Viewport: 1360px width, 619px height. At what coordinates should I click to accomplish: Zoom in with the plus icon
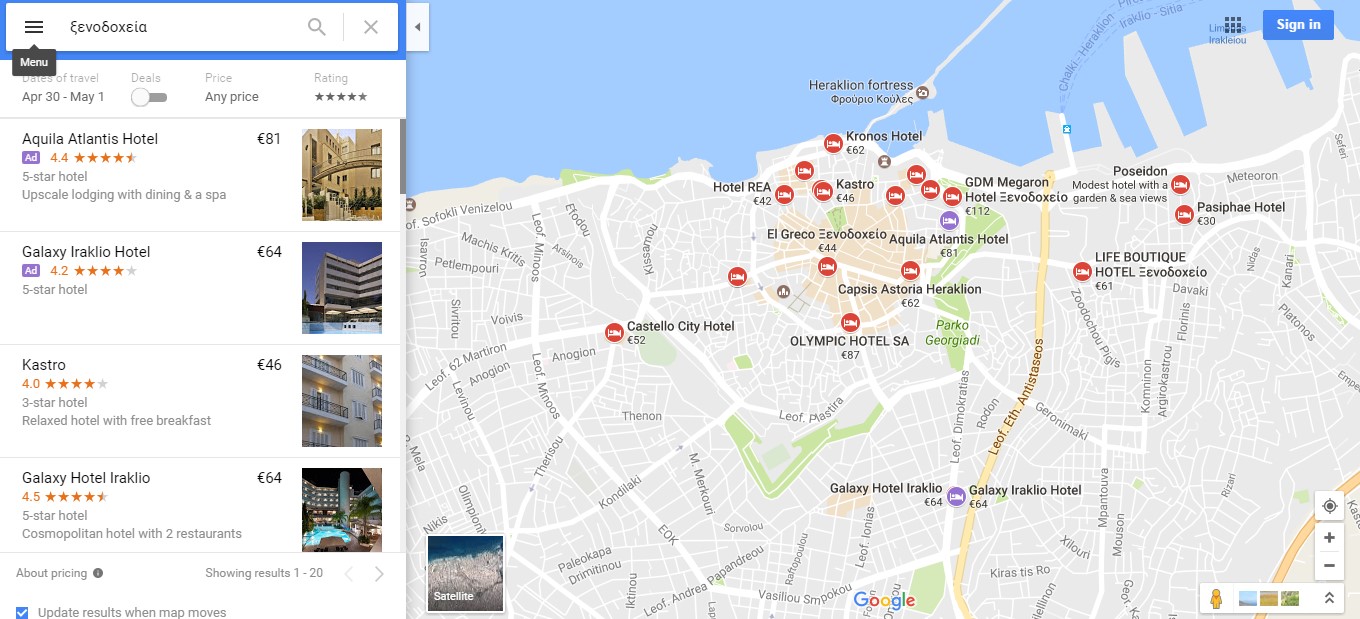point(1329,538)
